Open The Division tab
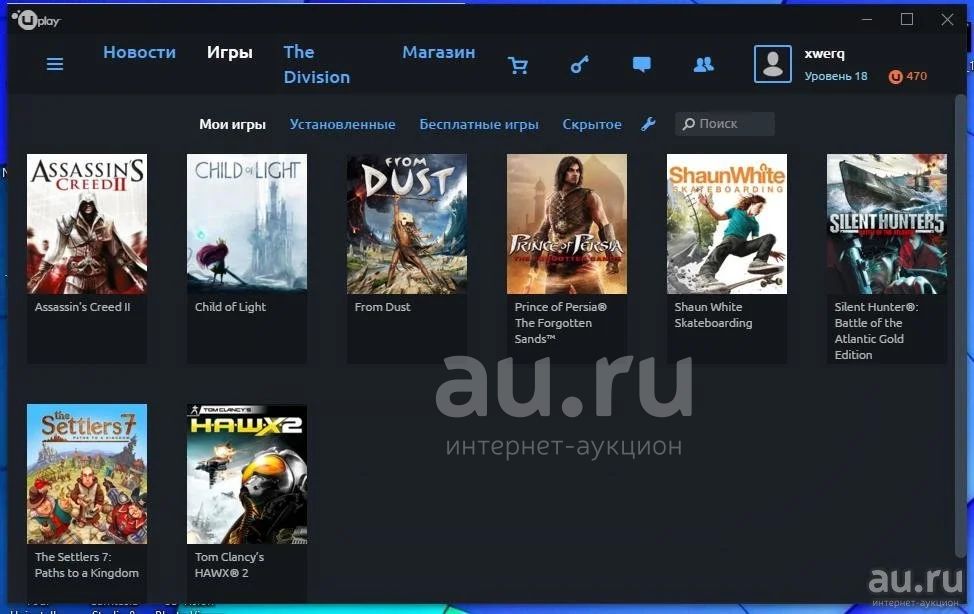 (x=317, y=65)
